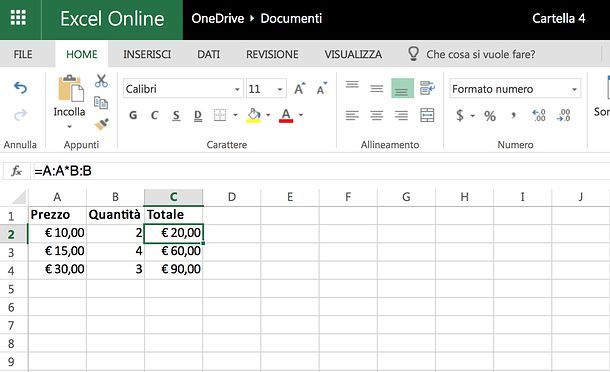Align text to bottom
The height and width of the screenshot is (372, 610).
[x=402, y=88]
